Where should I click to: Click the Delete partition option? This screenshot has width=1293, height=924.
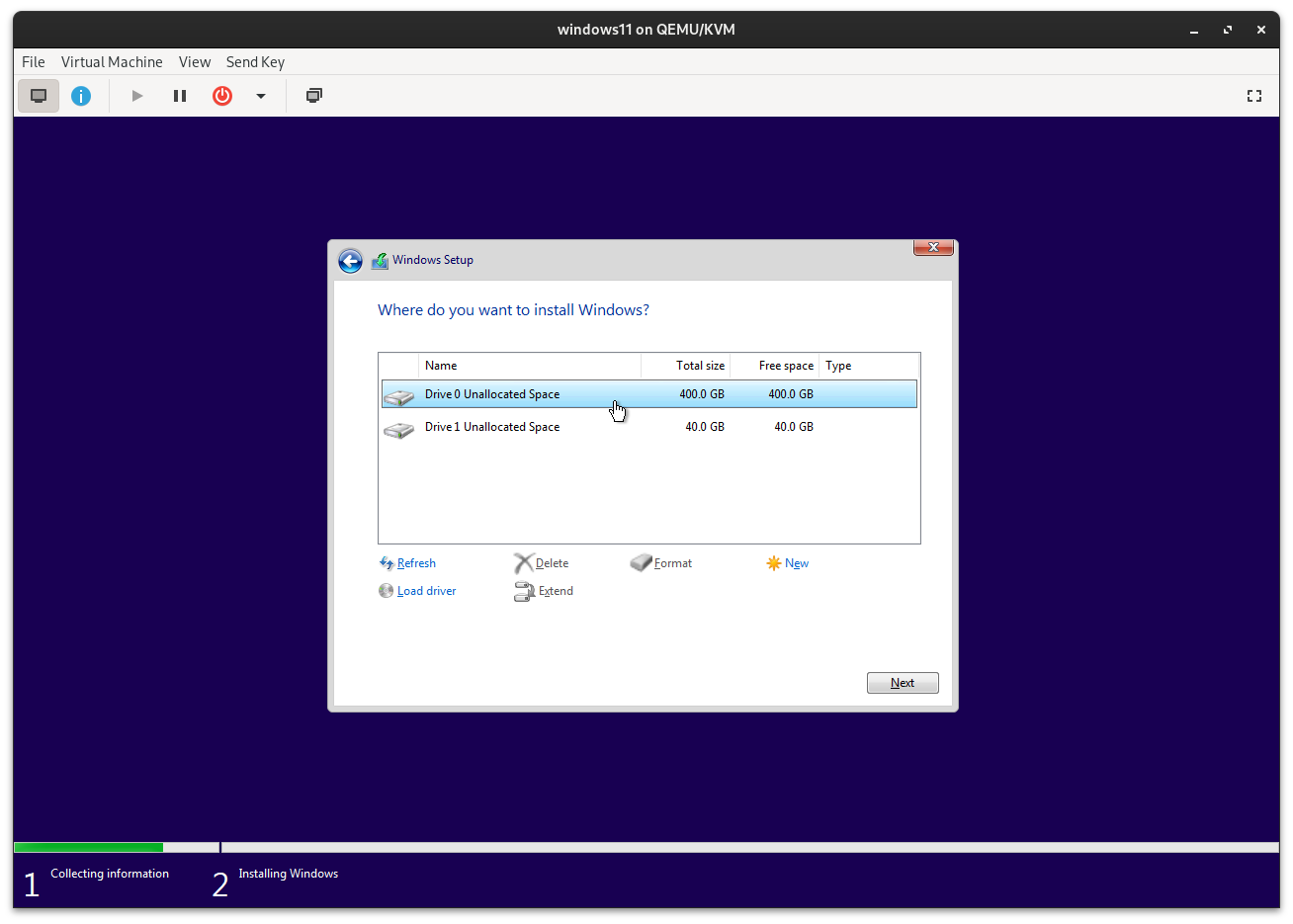coord(552,563)
